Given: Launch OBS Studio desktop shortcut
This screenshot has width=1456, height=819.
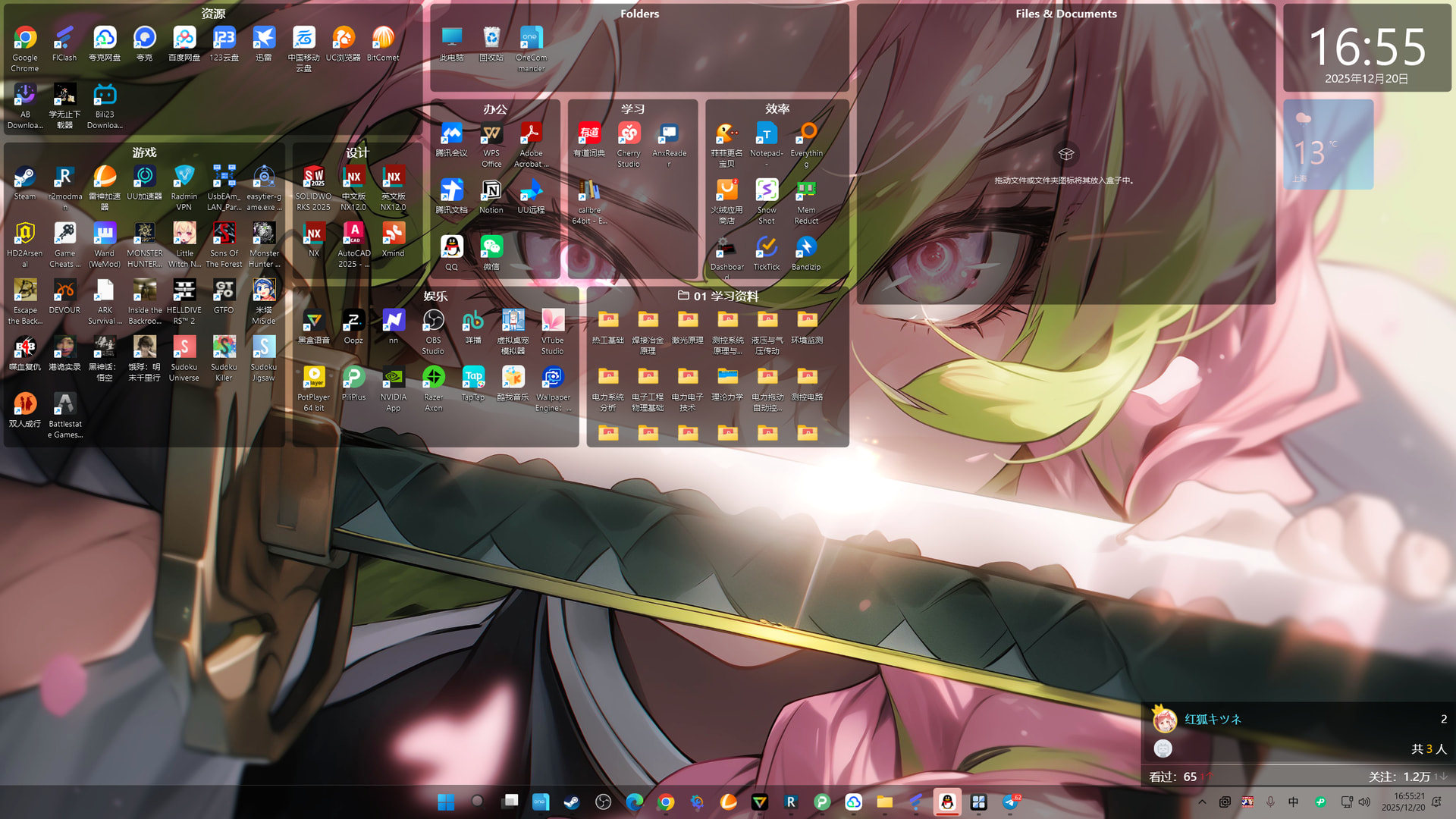Looking at the screenshot, I should pos(433,322).
